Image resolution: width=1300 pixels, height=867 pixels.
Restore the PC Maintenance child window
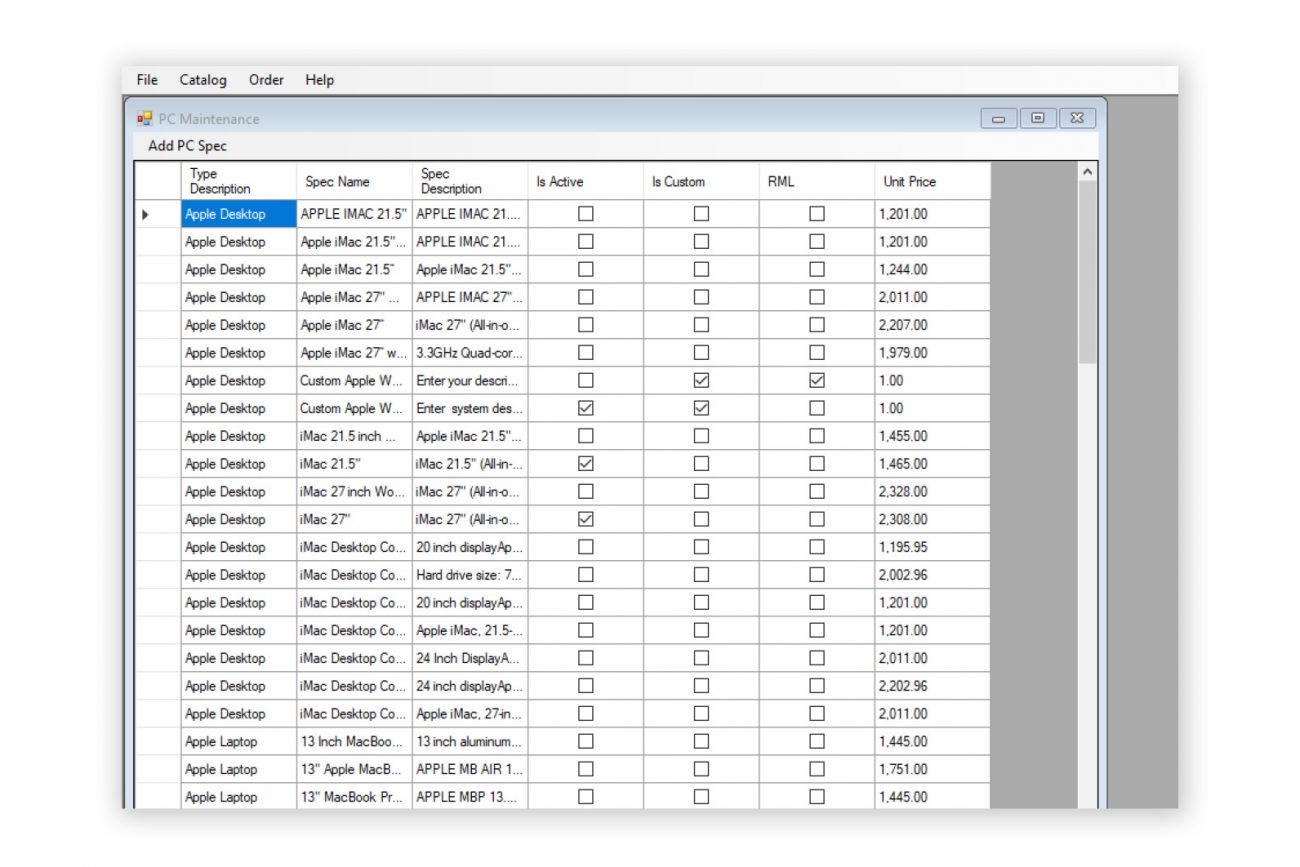(1037, 119)
